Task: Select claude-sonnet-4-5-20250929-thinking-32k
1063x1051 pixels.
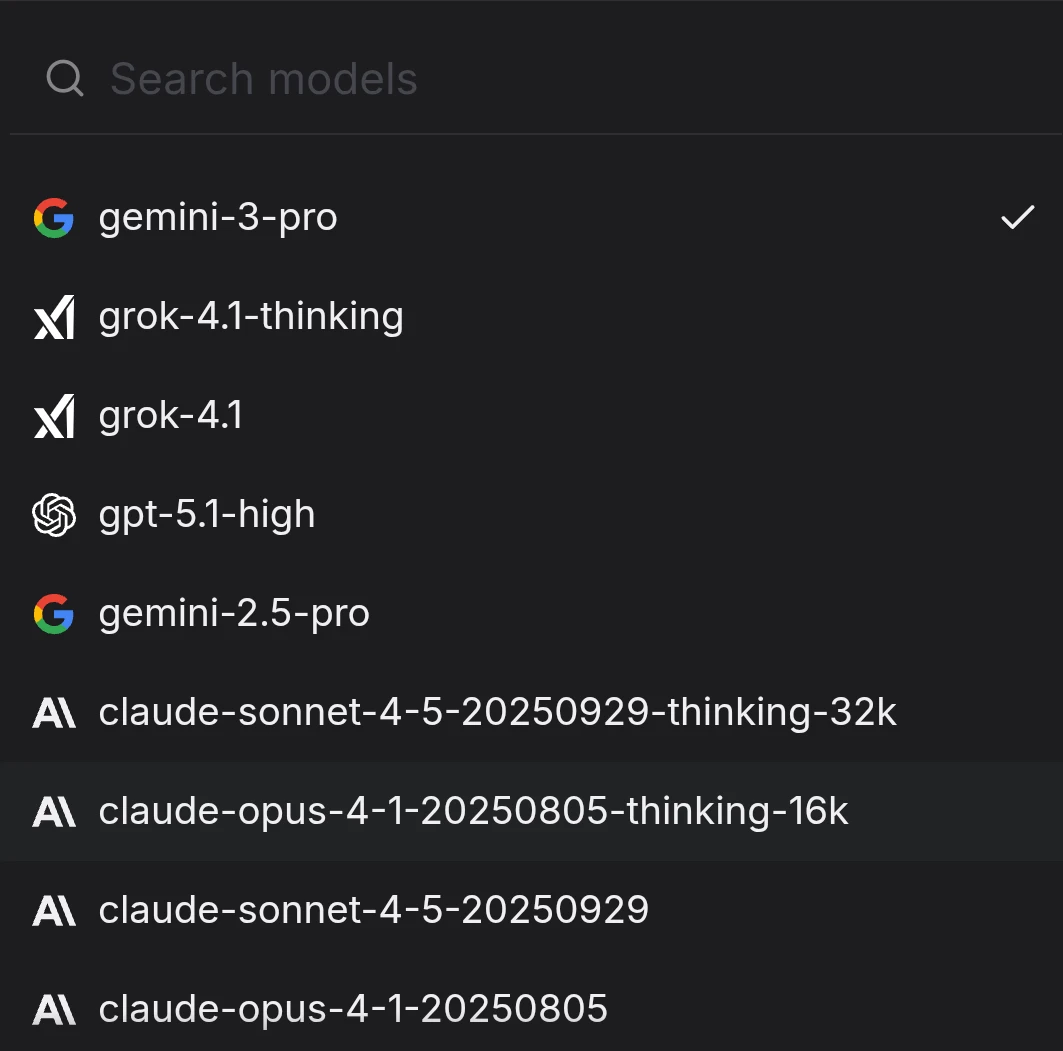Action: click(497, 713)
